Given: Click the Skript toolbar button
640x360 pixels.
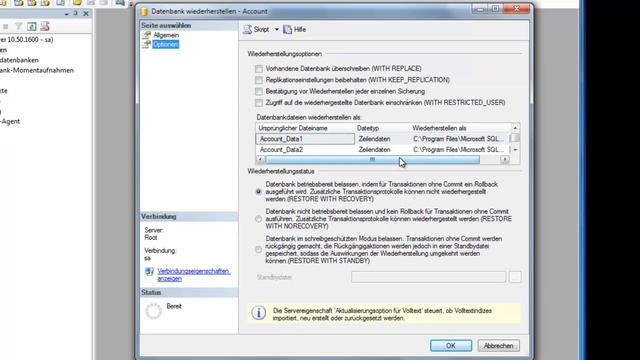Looking at the screenshot, I should coord(256,29).
